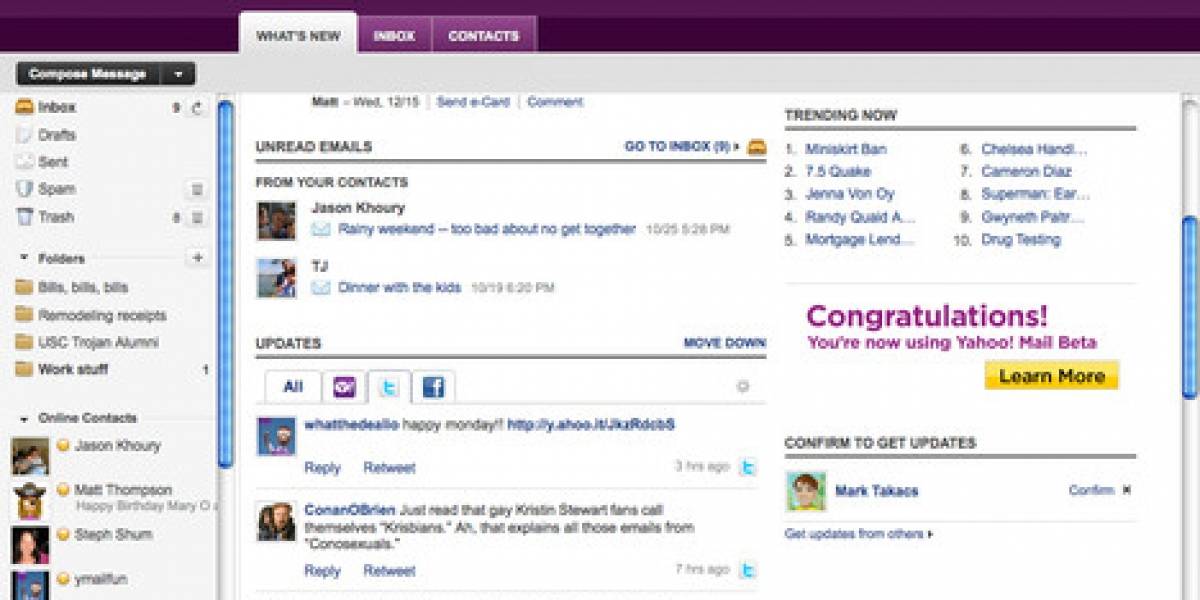Empty Trash using its delete icon
1200x600 pixels.
[197, 217]
